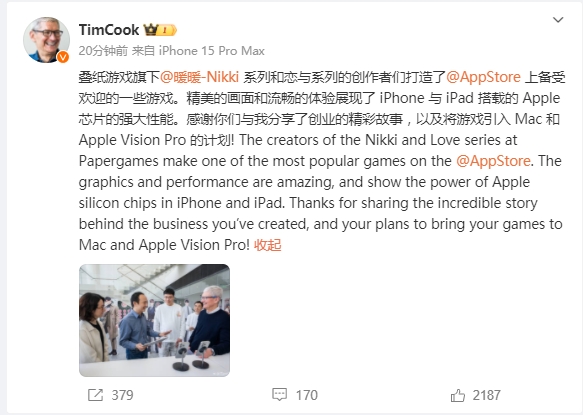Open the first @AppStore mention link
The height and width of the screenshot is (415, 583).
(x=483, y=77)
